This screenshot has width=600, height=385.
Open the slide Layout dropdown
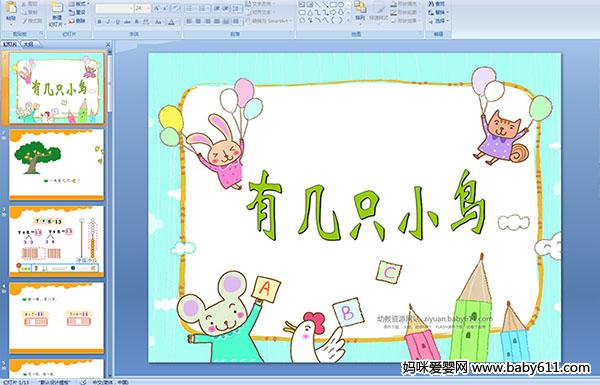(78, 4)
